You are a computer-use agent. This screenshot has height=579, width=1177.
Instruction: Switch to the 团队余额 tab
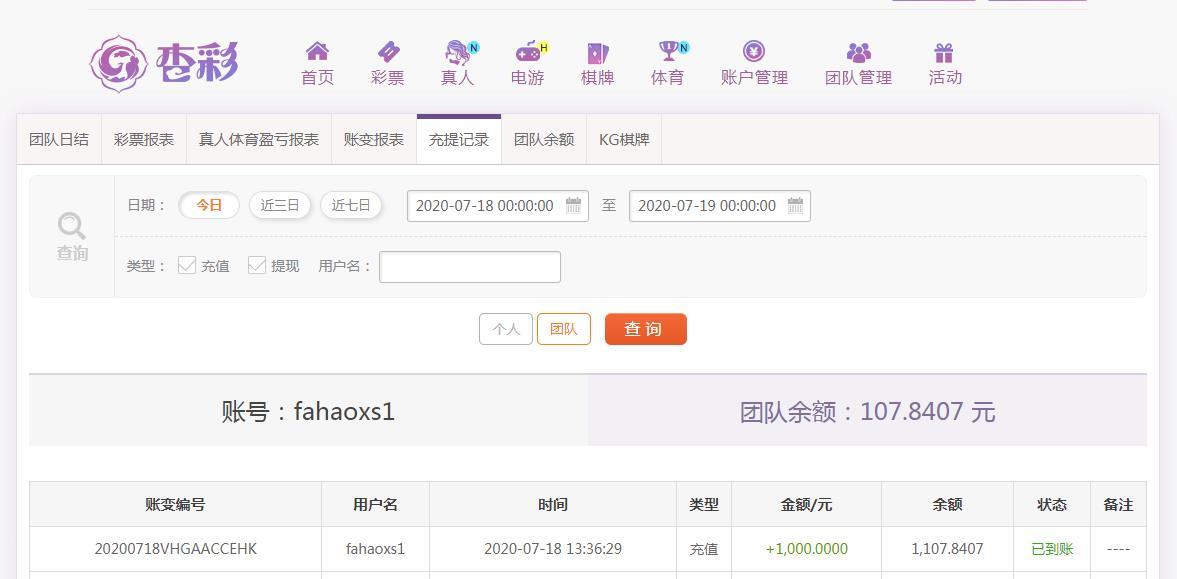[x=544, y=140]
